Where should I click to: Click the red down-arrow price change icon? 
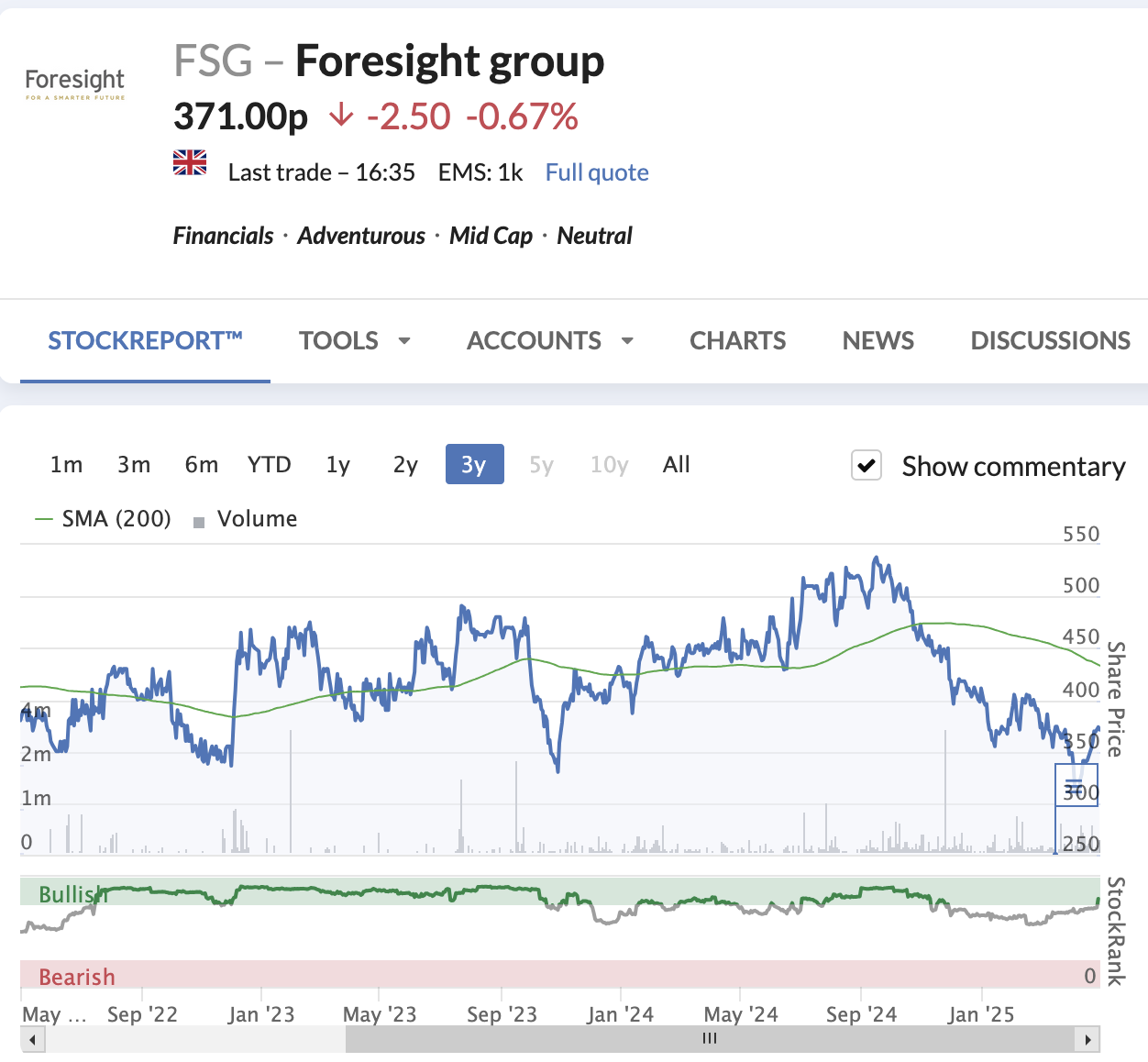point(341,116)
